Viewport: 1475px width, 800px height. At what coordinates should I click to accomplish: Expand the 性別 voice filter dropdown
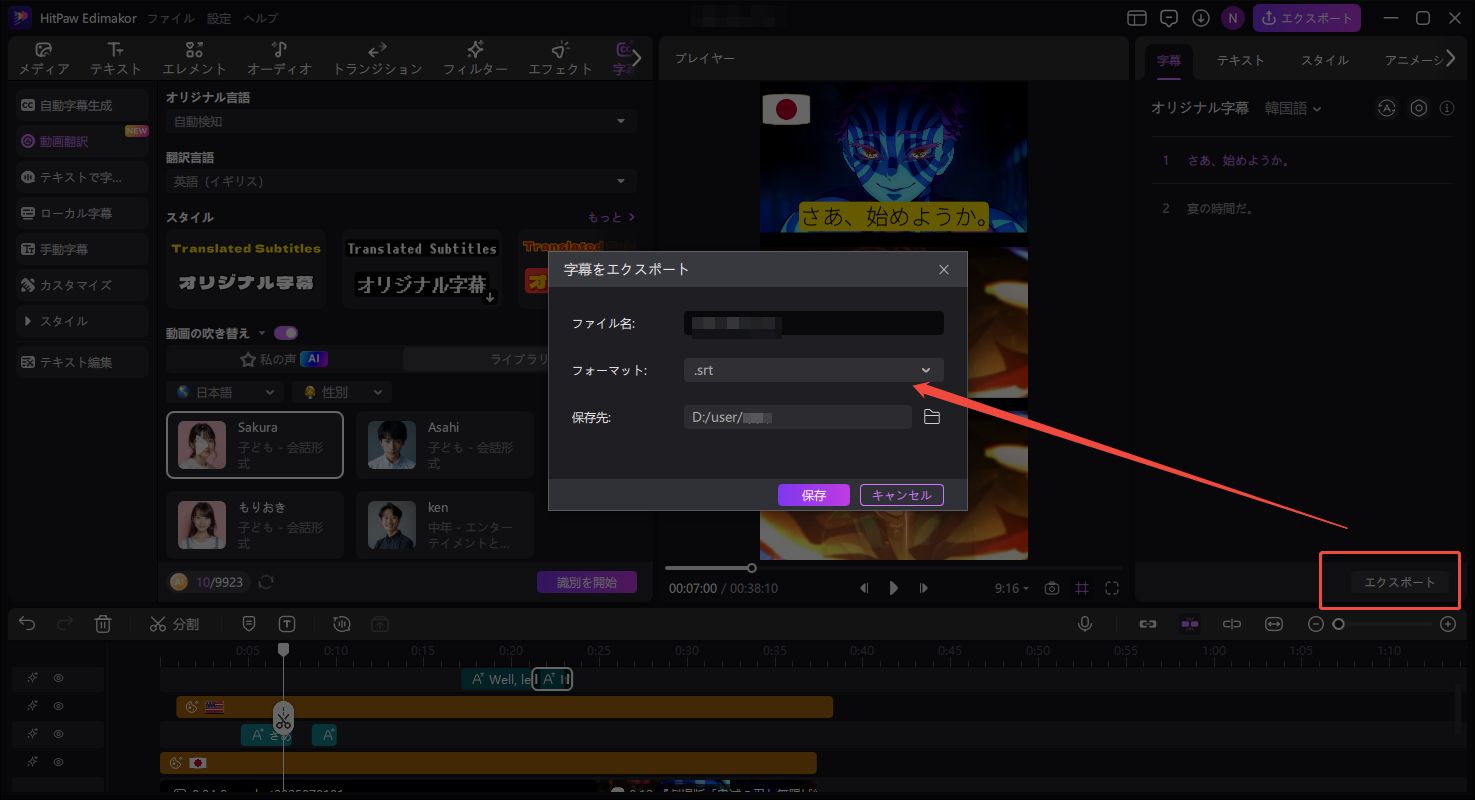(x=342, y=391)
